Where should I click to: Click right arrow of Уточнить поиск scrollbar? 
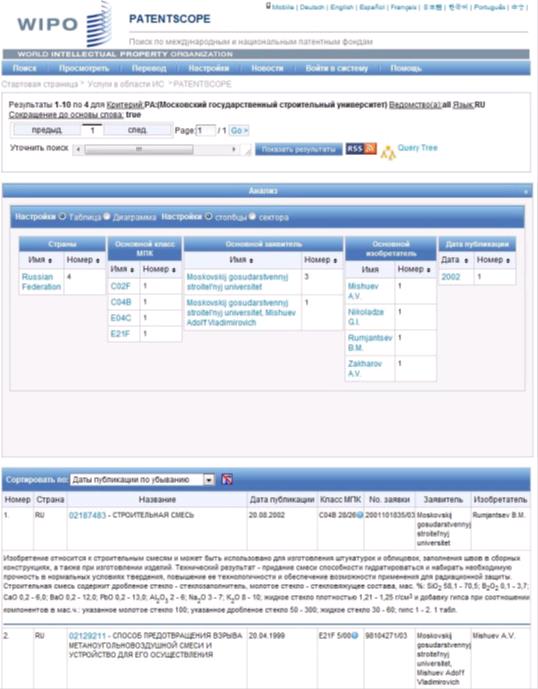point(233,149)
